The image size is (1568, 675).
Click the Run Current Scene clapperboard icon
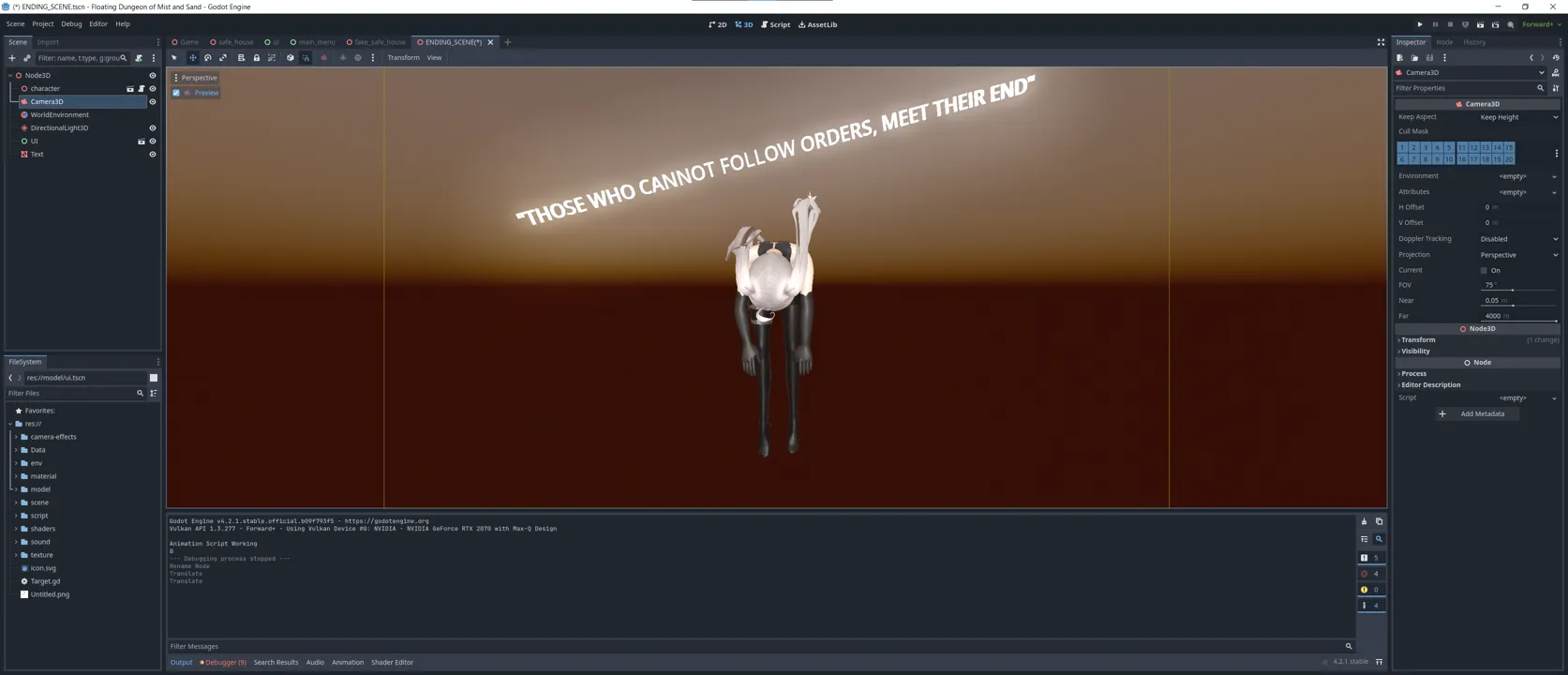(1480, 25)
